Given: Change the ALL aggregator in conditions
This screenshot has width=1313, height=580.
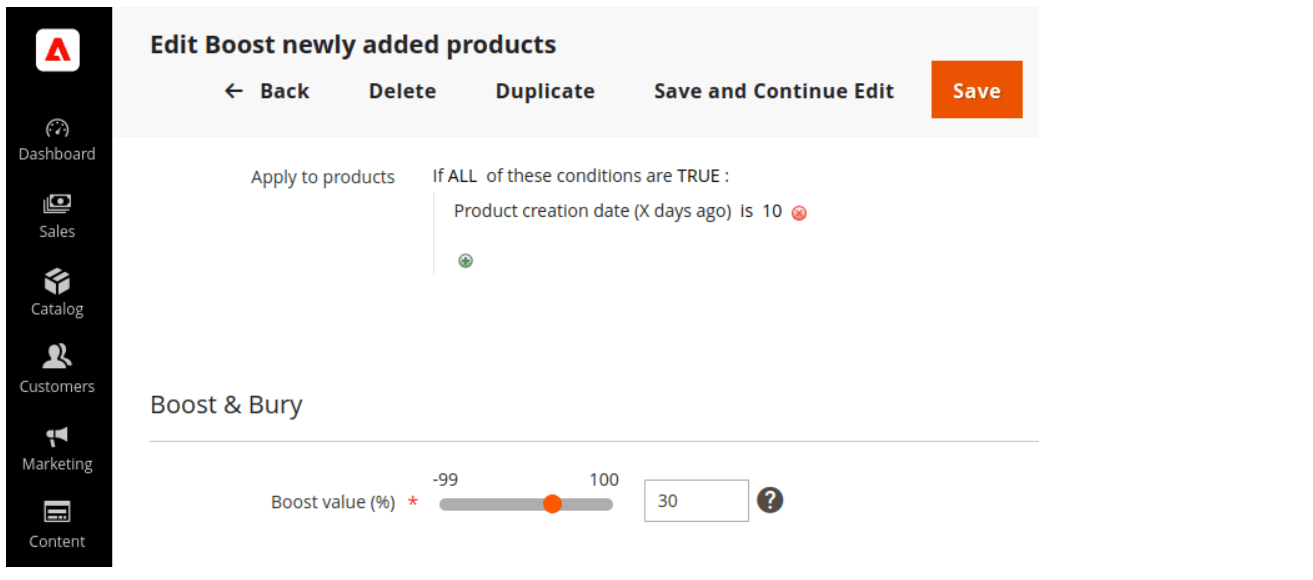Looking at the screenshot, I should (462, 176).
